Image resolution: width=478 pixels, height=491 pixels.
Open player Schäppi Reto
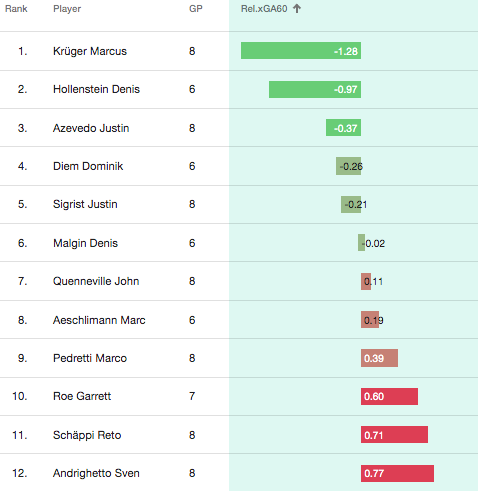(x=87, y=435)
